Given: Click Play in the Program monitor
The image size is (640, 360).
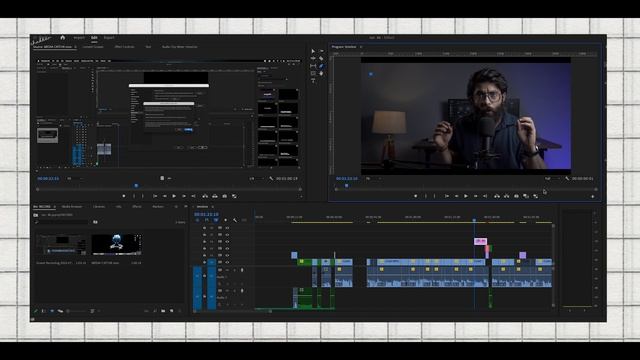Looking at the screenshot, I should (x=466, y=196).
